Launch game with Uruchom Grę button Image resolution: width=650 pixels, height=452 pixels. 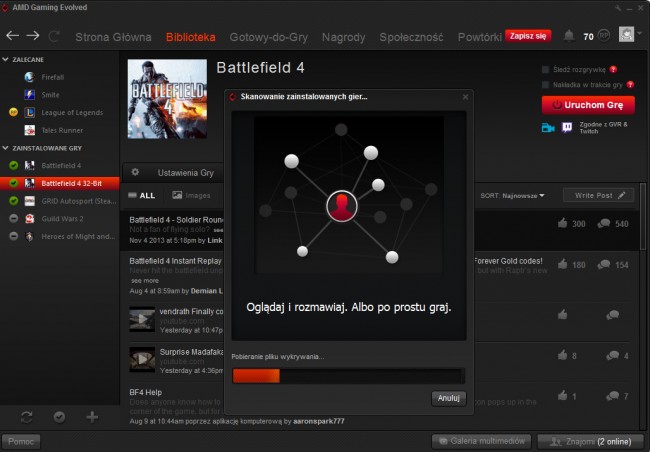click(x=588, y=105)
